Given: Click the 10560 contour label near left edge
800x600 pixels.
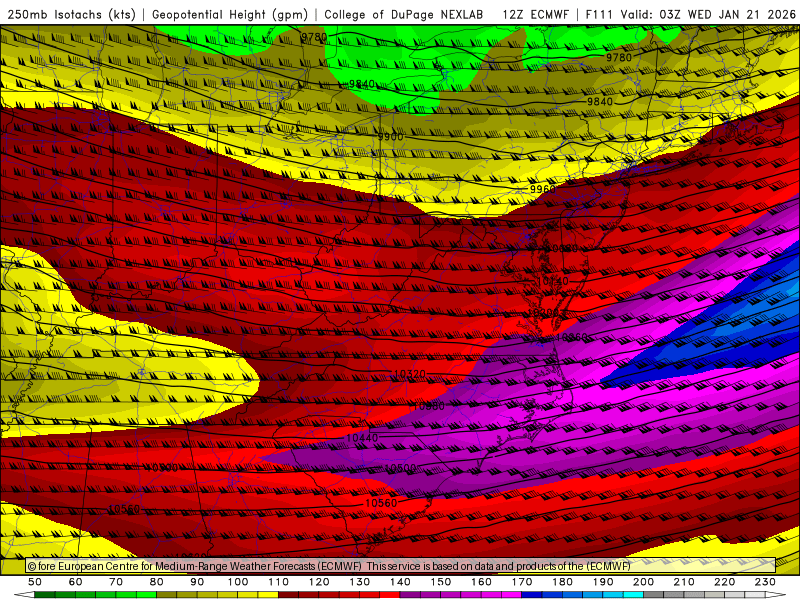Looking at the screenshot, I should coord(124,509).
